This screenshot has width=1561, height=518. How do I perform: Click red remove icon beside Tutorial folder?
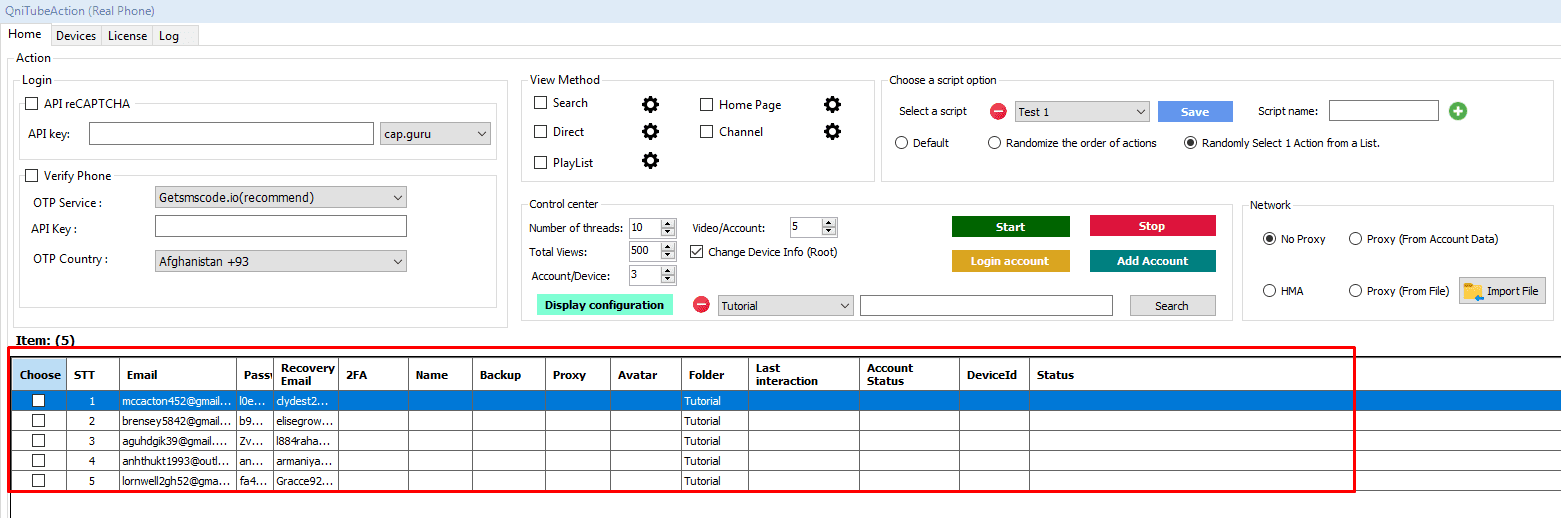[x=702, y=305]
